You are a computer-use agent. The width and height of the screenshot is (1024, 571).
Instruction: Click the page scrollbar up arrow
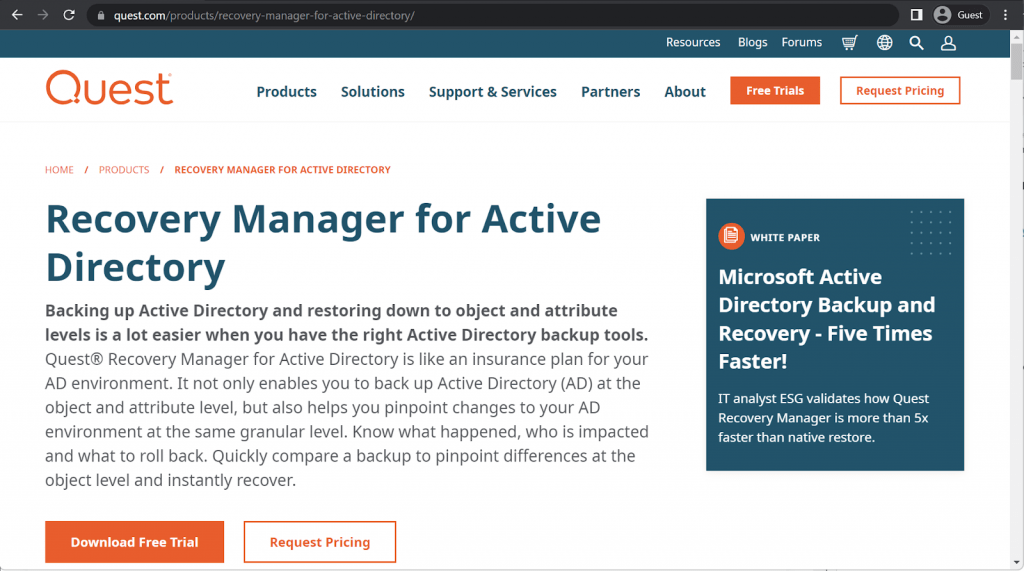pos(1016,37)
